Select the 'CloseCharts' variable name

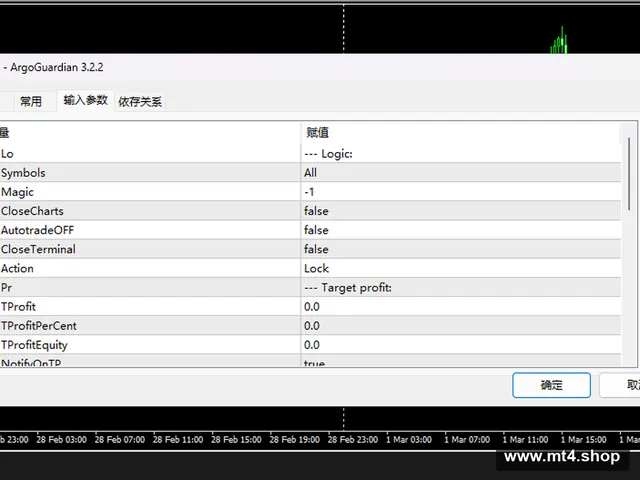click(x=32, y=211)
